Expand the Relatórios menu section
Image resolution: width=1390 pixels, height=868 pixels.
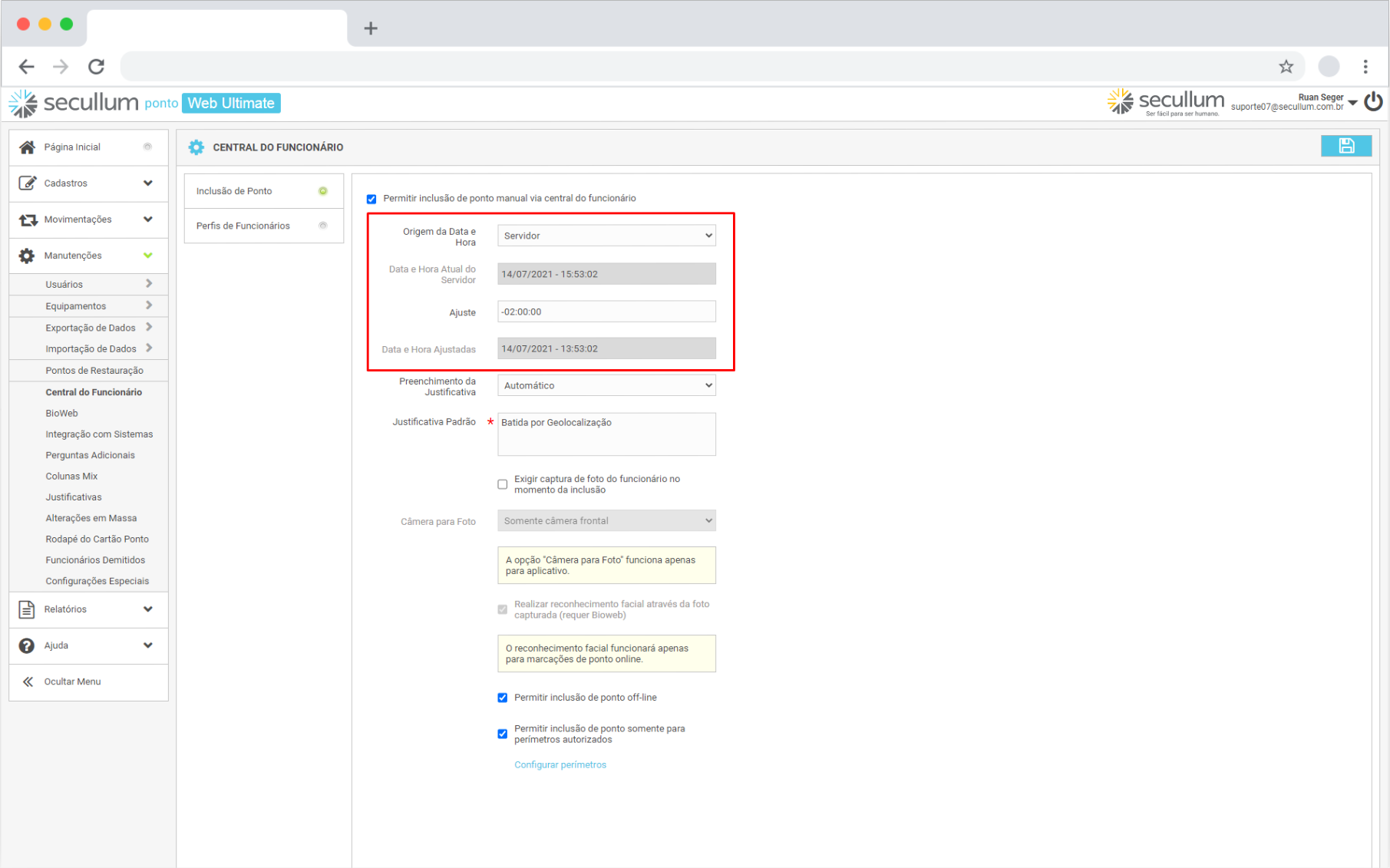(x=88, y=609)
